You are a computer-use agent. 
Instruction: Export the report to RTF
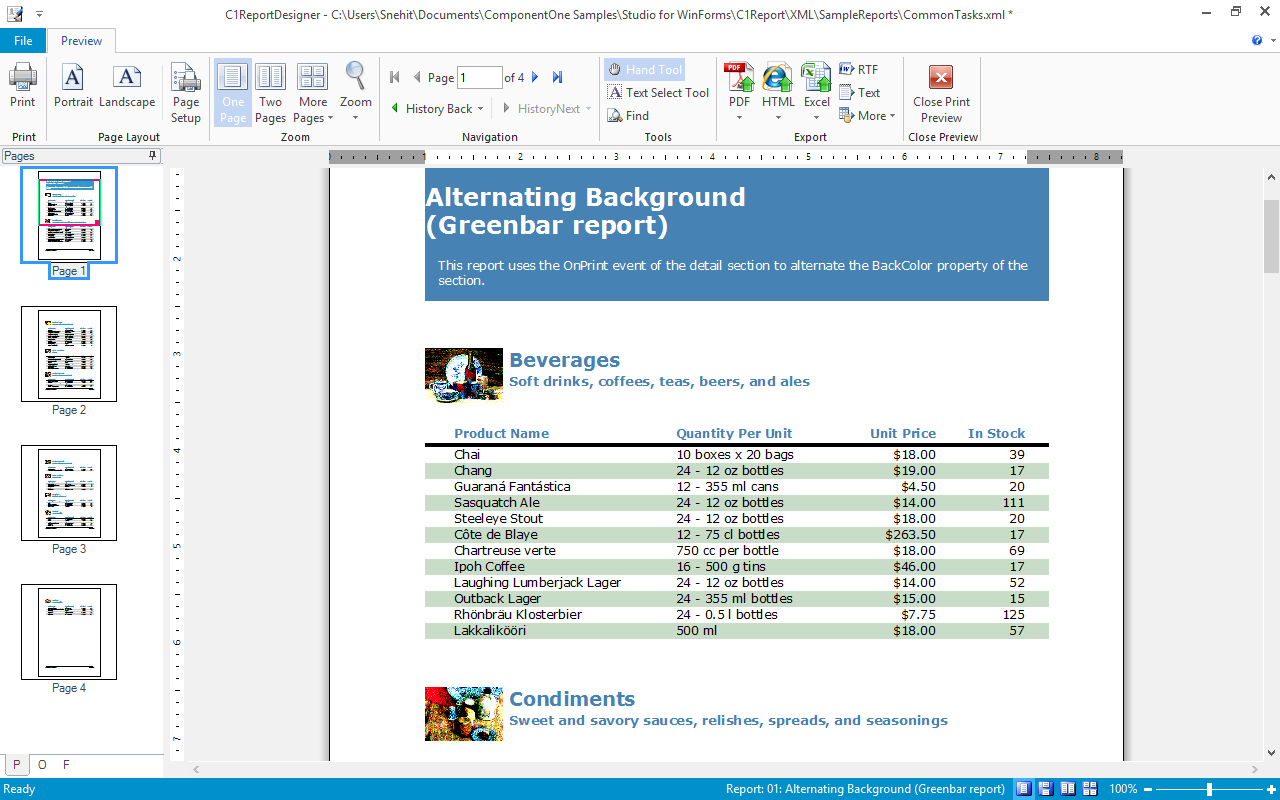coord(859,70)
